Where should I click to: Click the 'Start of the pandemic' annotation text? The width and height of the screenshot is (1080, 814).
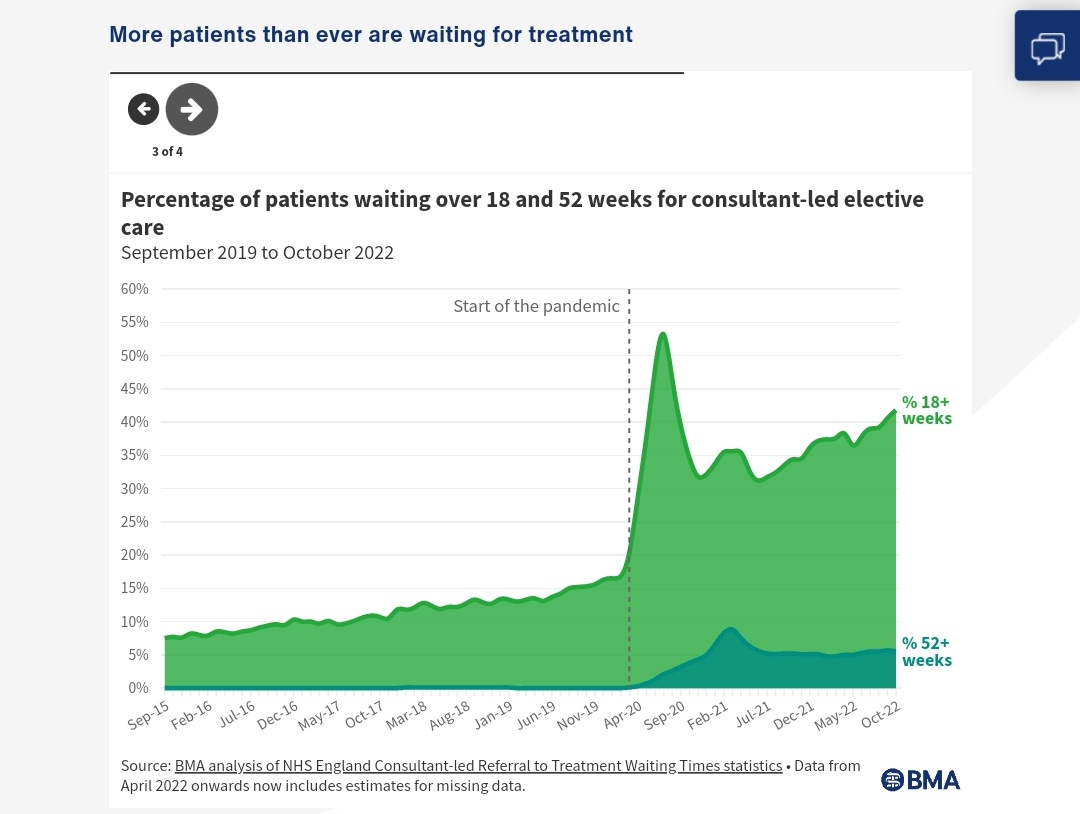[536, 306]
